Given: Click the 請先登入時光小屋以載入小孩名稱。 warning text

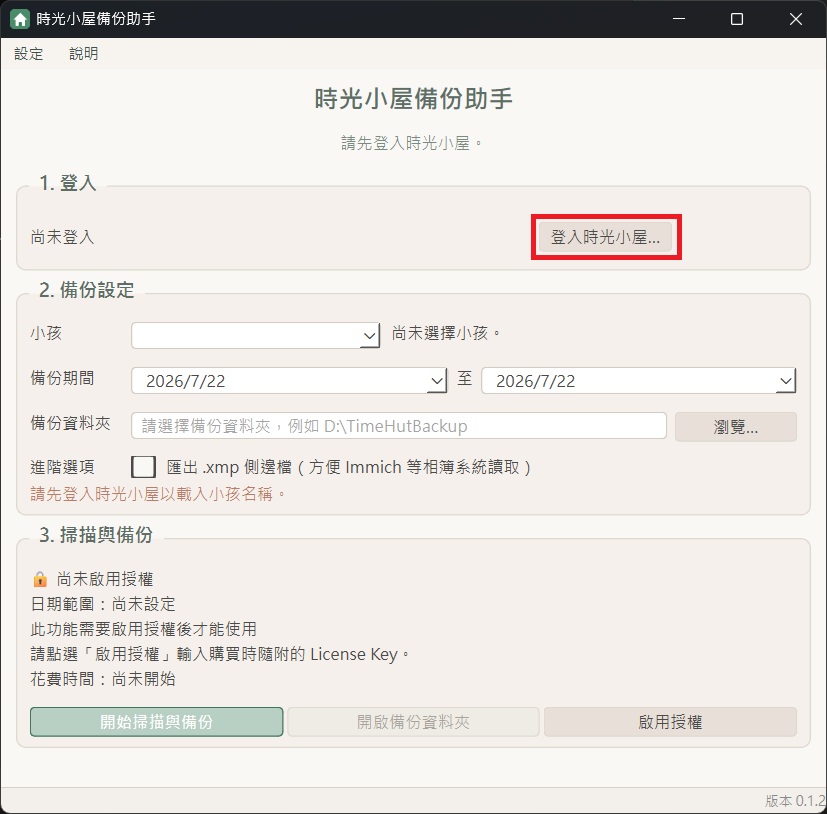Looking at the screenshot, I should tap(158, 494).
